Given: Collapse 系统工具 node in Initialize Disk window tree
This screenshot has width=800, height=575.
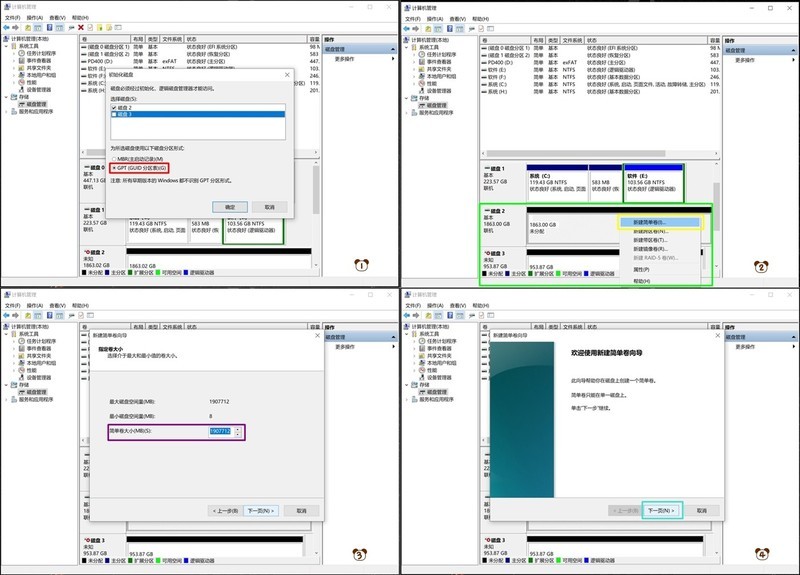Looking at the screenshot, I should click(7, 46).
